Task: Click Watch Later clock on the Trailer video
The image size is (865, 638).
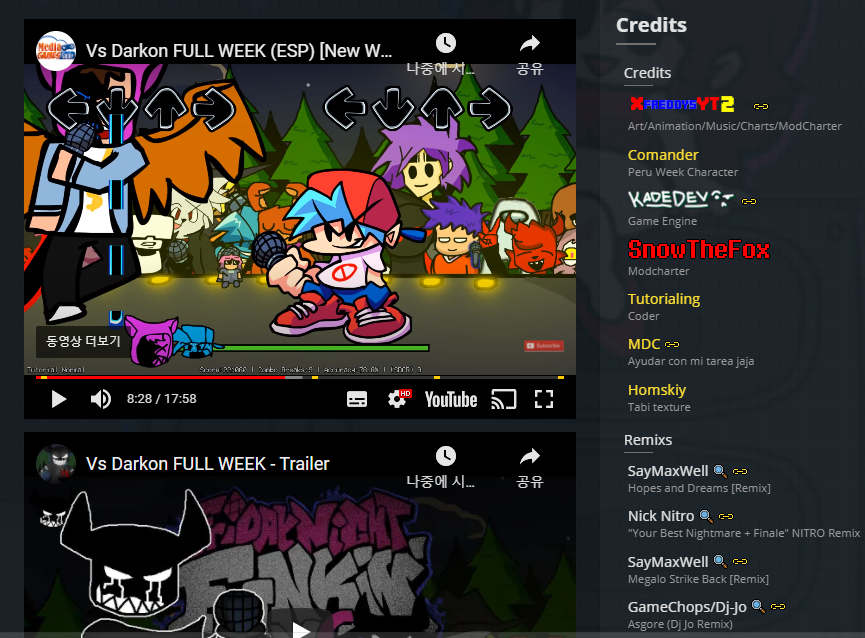Action: click(x=446, y=456)
